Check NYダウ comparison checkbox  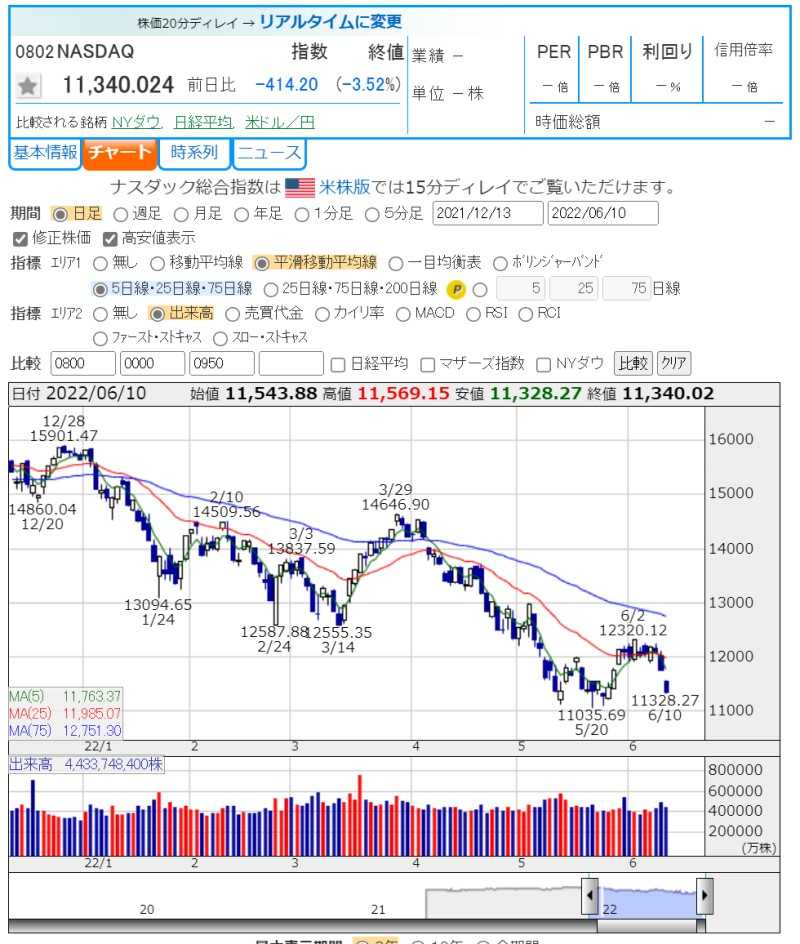tap(544, 365)
